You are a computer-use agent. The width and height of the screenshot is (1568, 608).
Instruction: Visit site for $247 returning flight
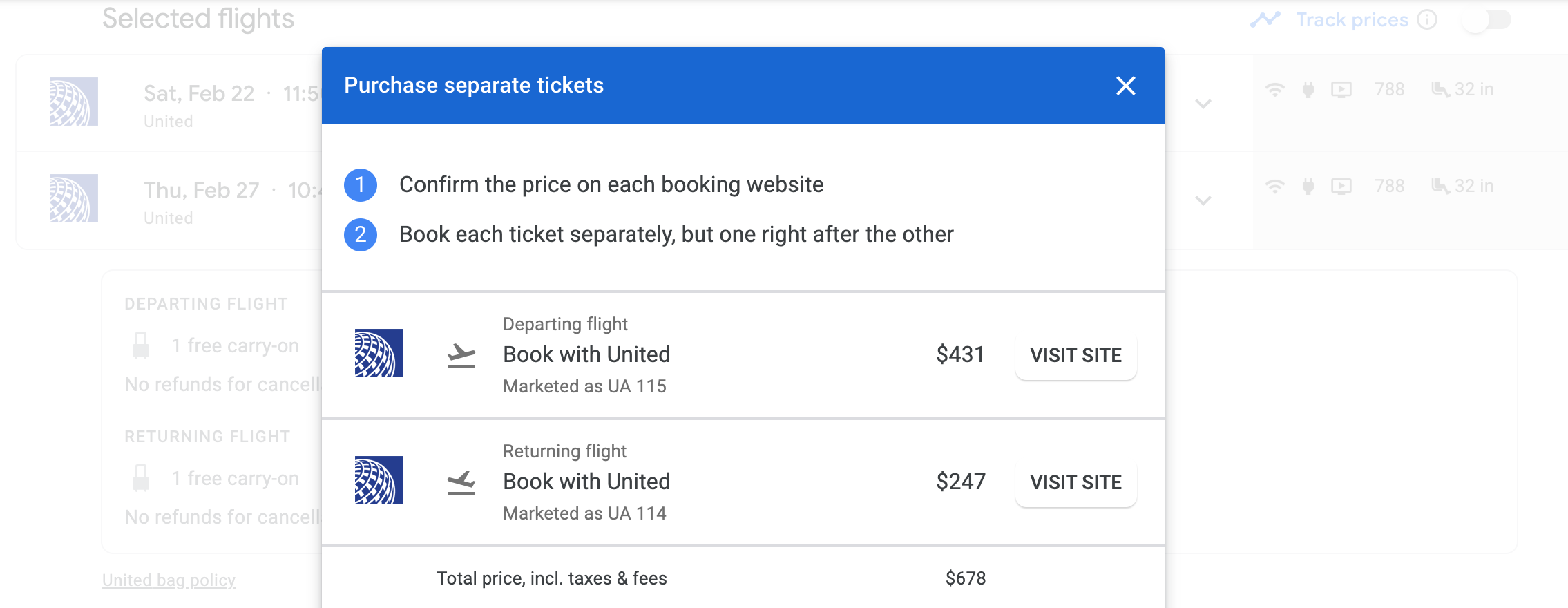pyautogui.click(x=1075, y=482)
